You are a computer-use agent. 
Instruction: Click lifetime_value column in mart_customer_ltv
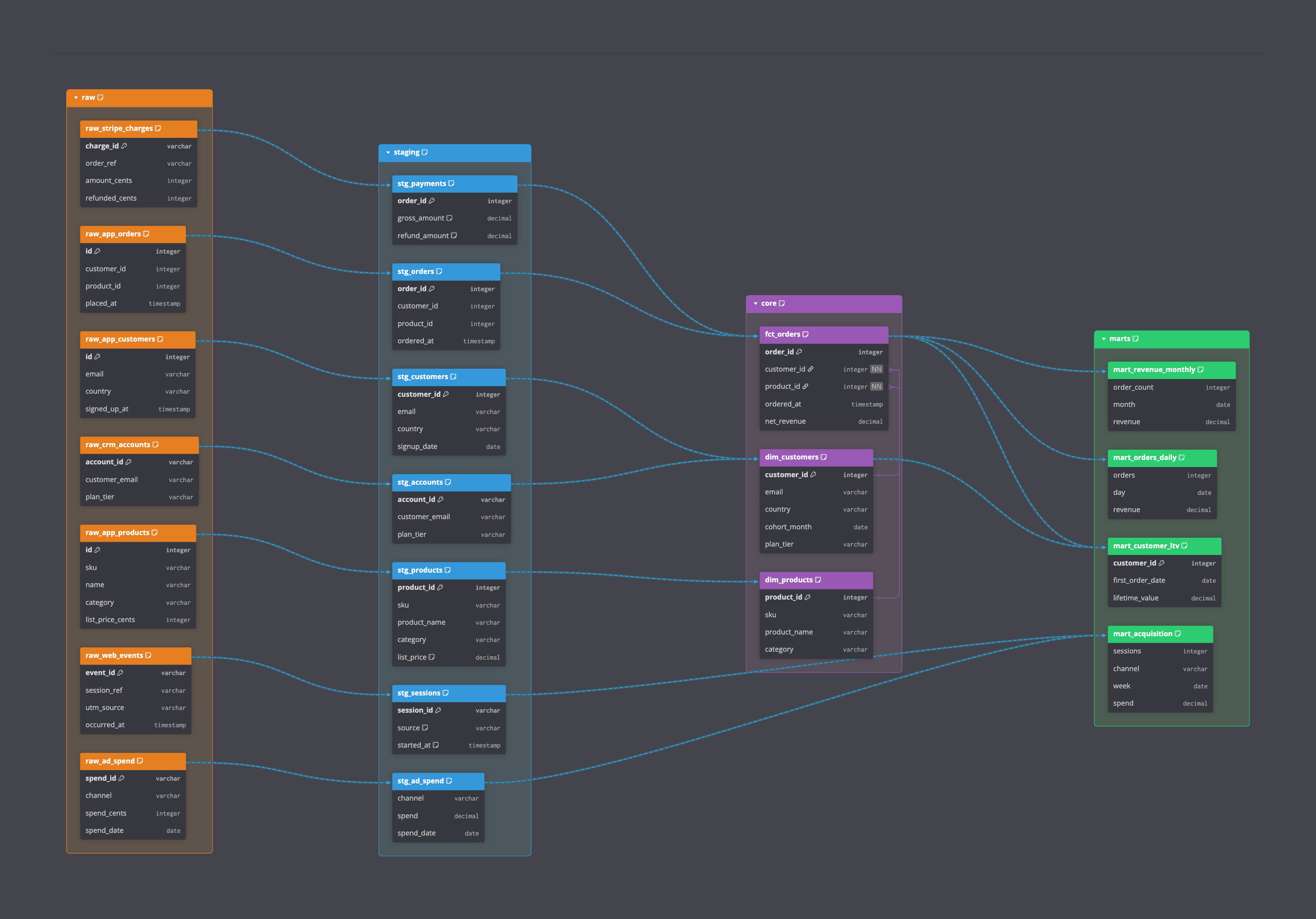pos(1165,598)
